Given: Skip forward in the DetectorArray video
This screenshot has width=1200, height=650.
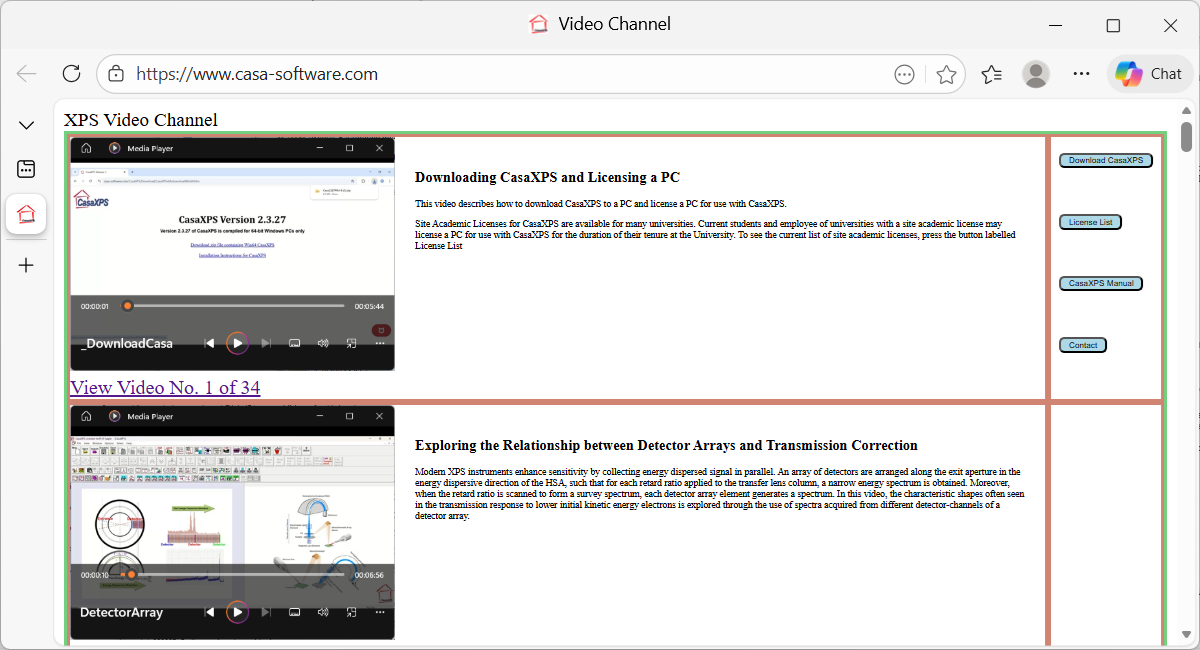Looking at the screenshot, I should pyautogui.click(x=265, y=612).
